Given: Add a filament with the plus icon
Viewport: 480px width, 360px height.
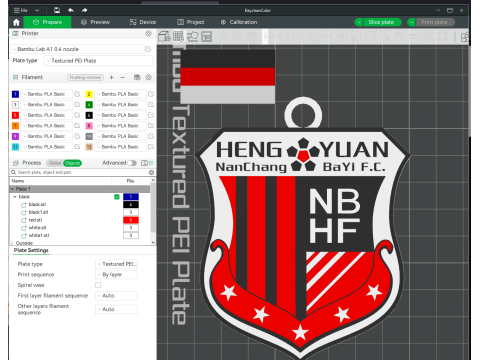Looking at the screenshot, I should click(x=112, y=77).
